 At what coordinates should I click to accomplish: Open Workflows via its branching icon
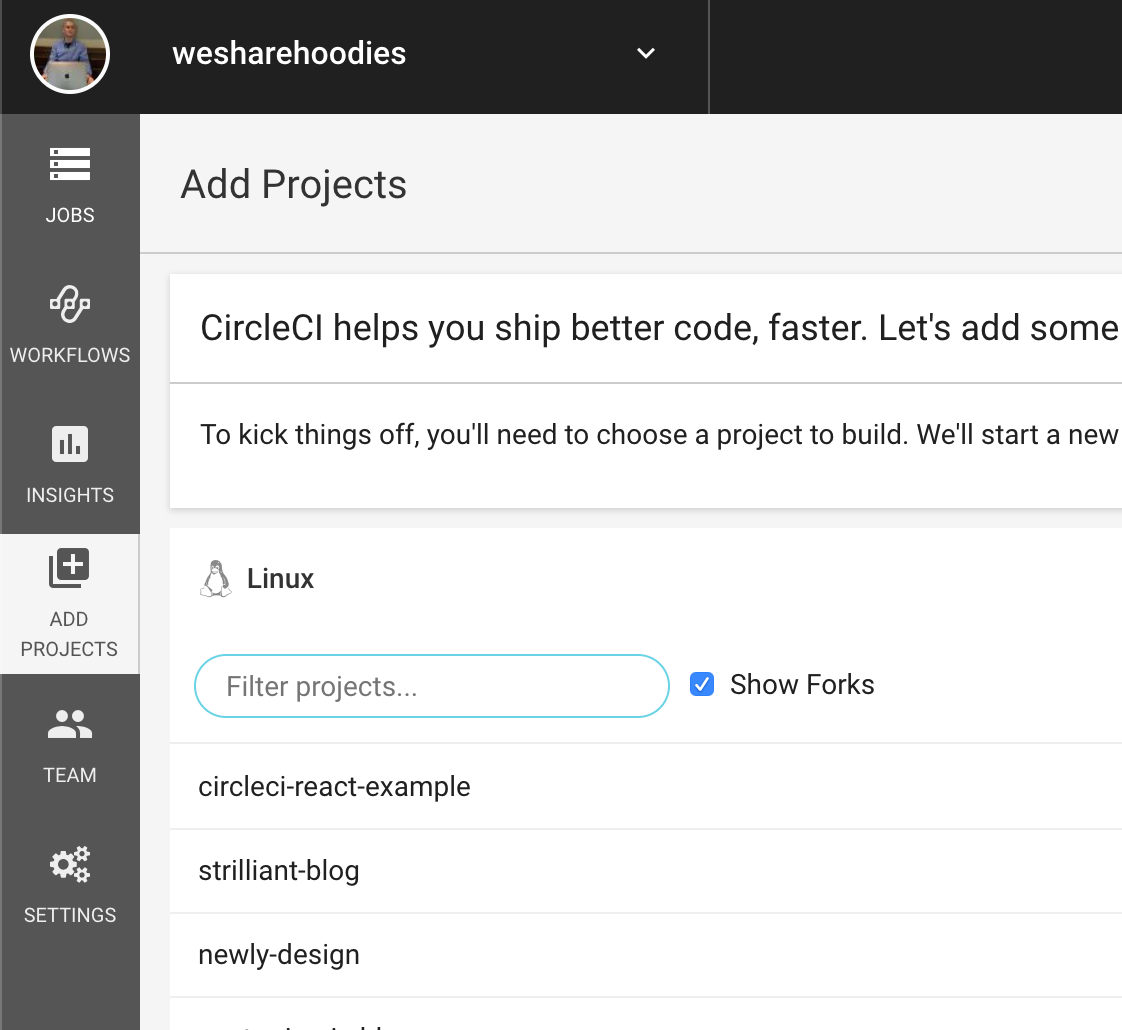click(69, 305)
